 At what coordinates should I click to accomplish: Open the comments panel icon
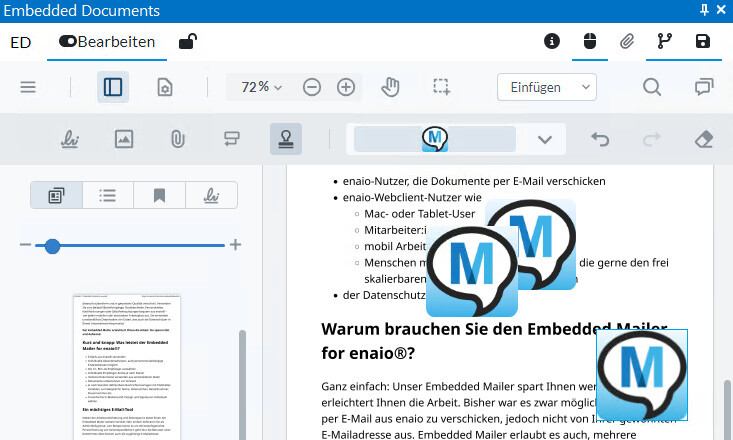[x=704, y=87]
